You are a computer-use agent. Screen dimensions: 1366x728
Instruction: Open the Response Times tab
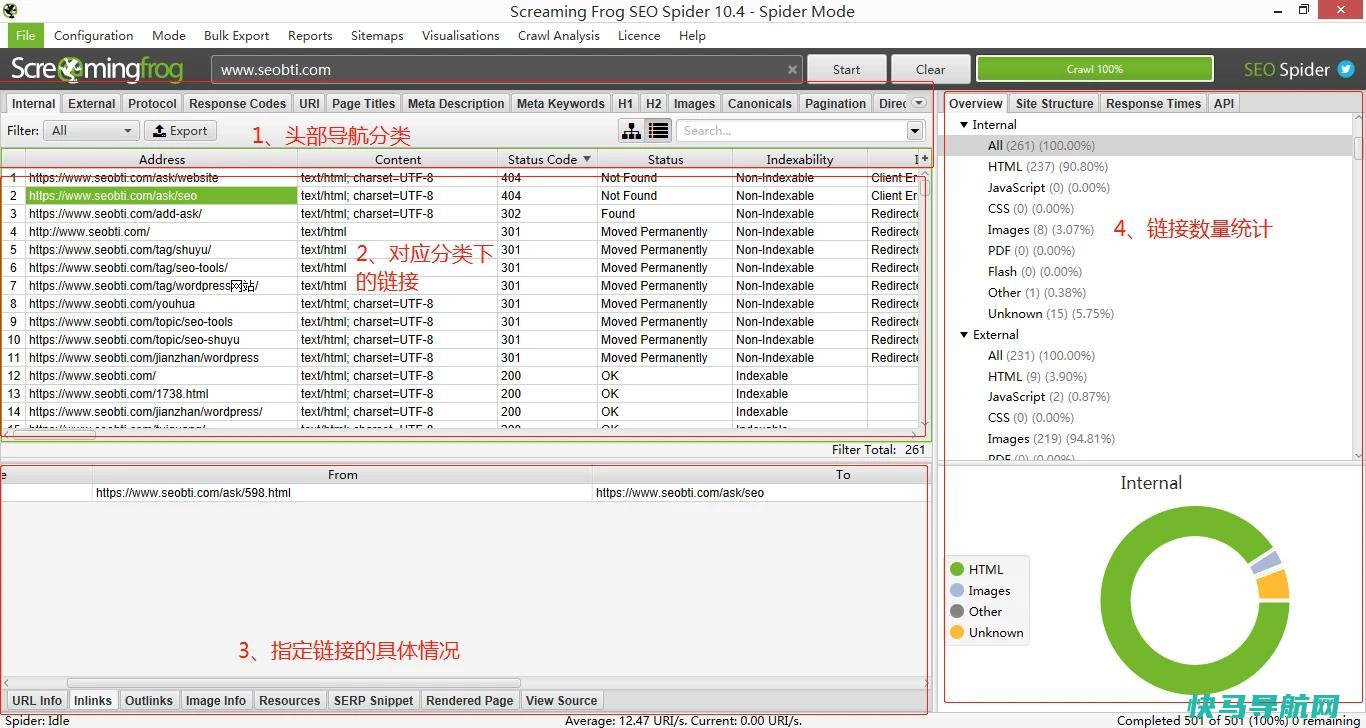click(x=1153, y=103)
